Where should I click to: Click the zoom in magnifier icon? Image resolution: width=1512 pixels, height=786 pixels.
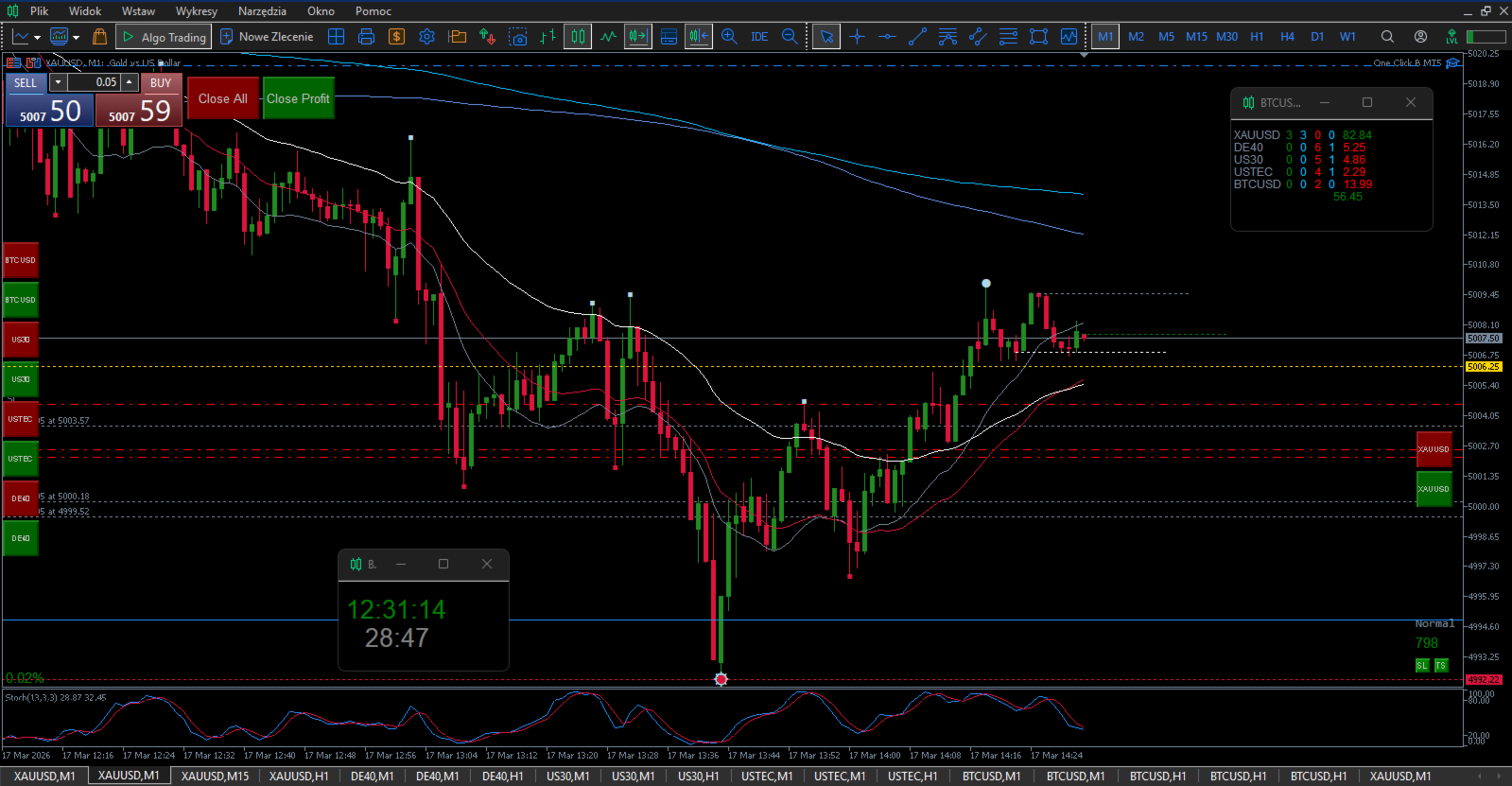pyautogui.click(x=729, y=37)
